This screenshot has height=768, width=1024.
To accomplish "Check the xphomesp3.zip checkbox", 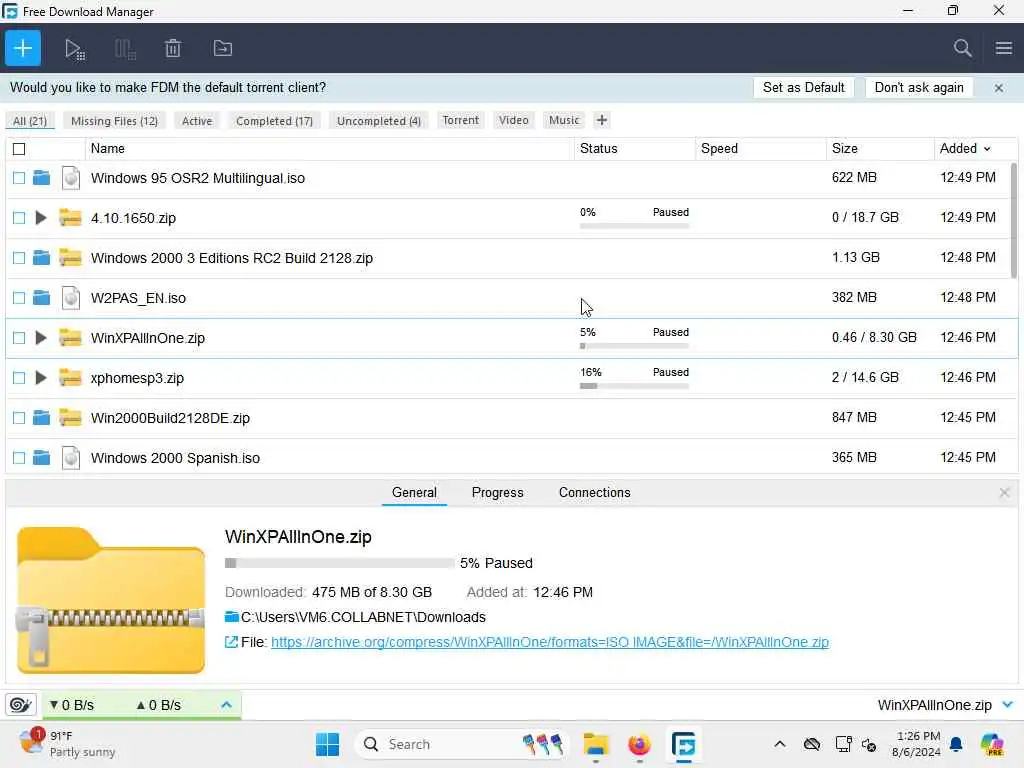I will click(x=19, y=377).
